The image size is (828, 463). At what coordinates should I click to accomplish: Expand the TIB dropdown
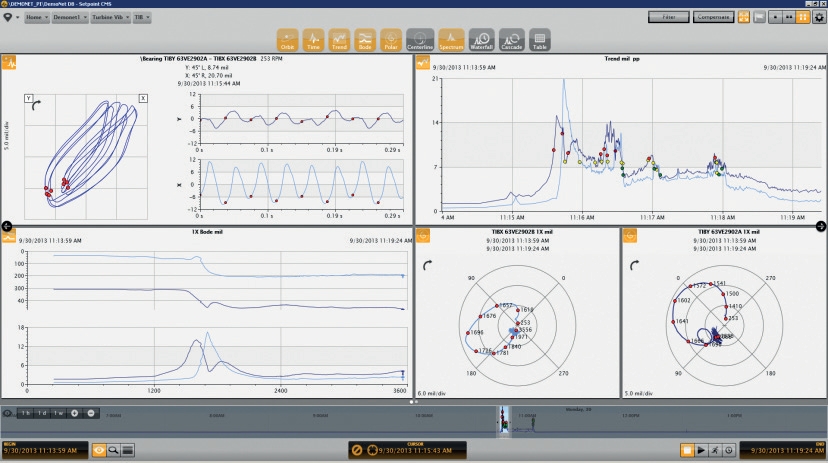142,17
